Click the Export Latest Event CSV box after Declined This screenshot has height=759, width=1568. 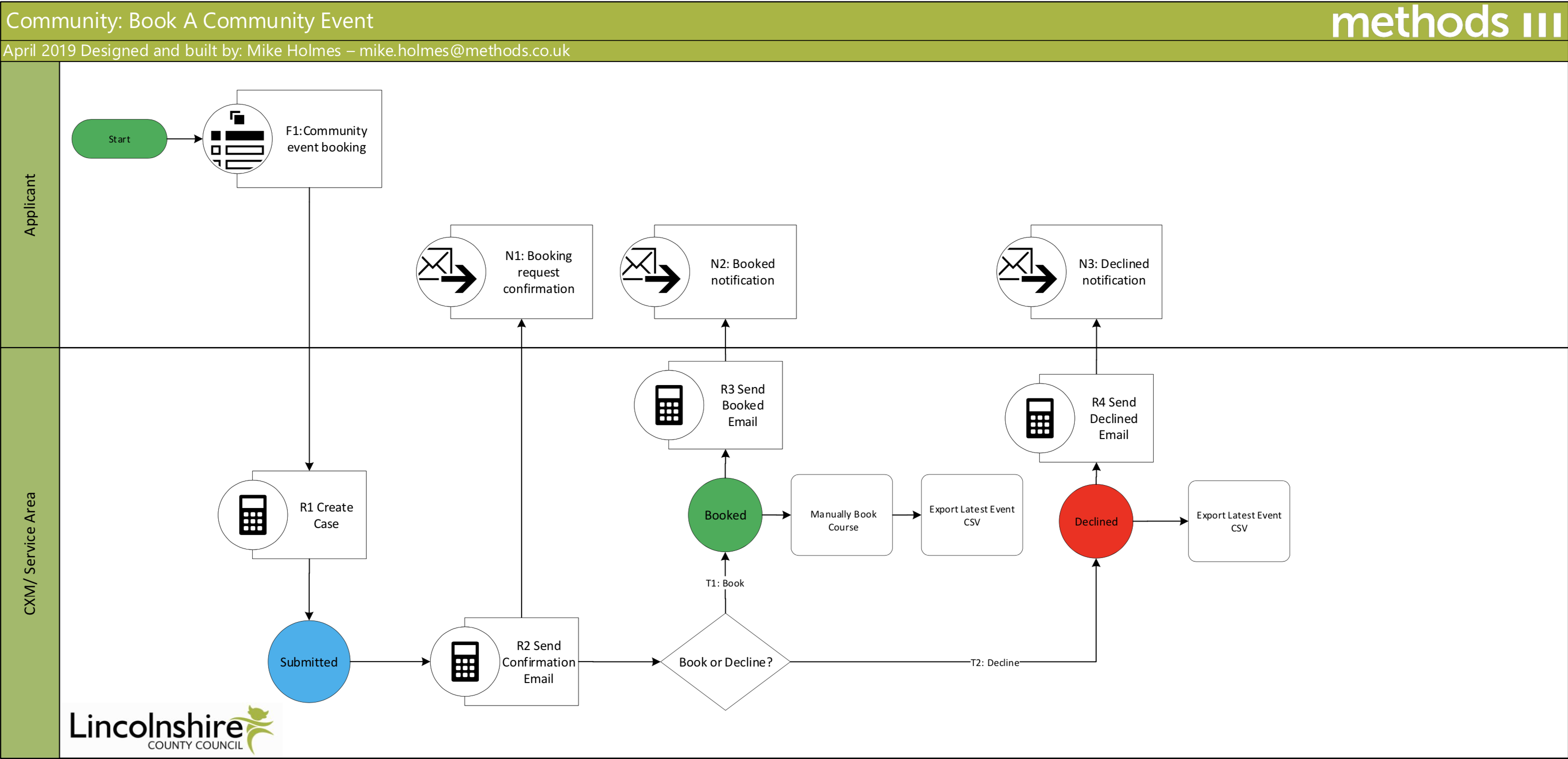1239,521
